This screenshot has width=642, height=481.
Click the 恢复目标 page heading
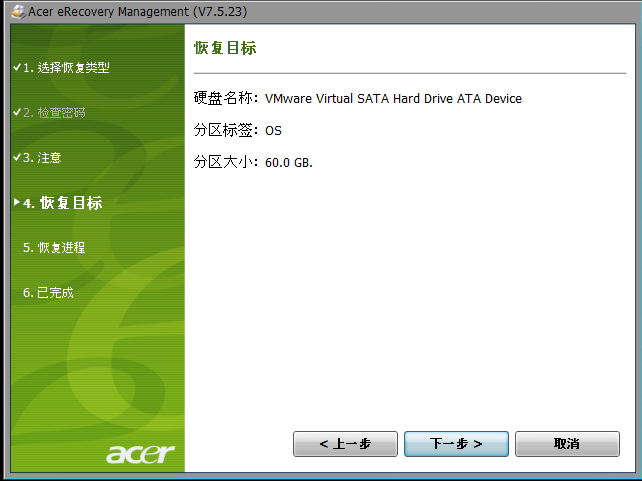(225, 48)
